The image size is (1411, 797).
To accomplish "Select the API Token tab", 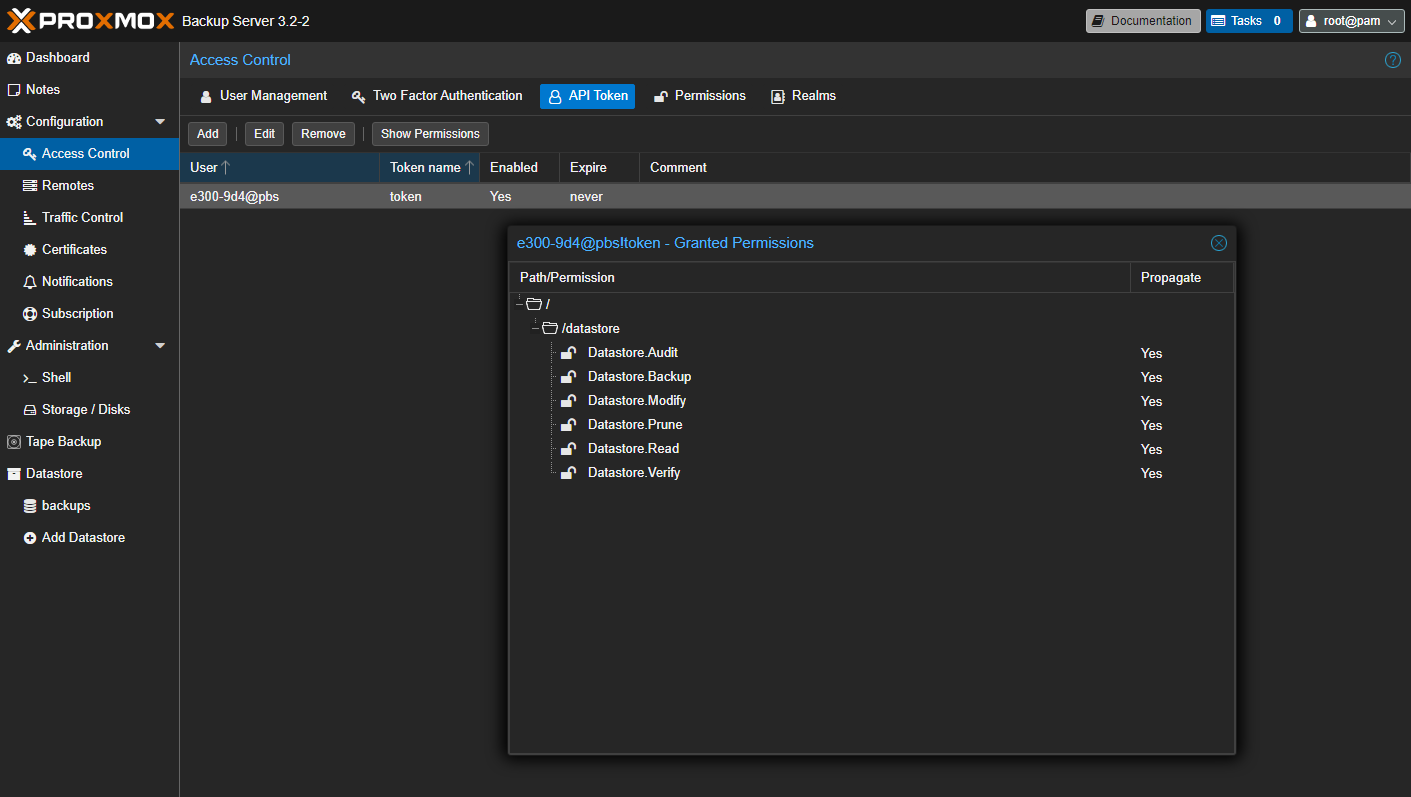I will pyautogui.click(x=588, y=96).
